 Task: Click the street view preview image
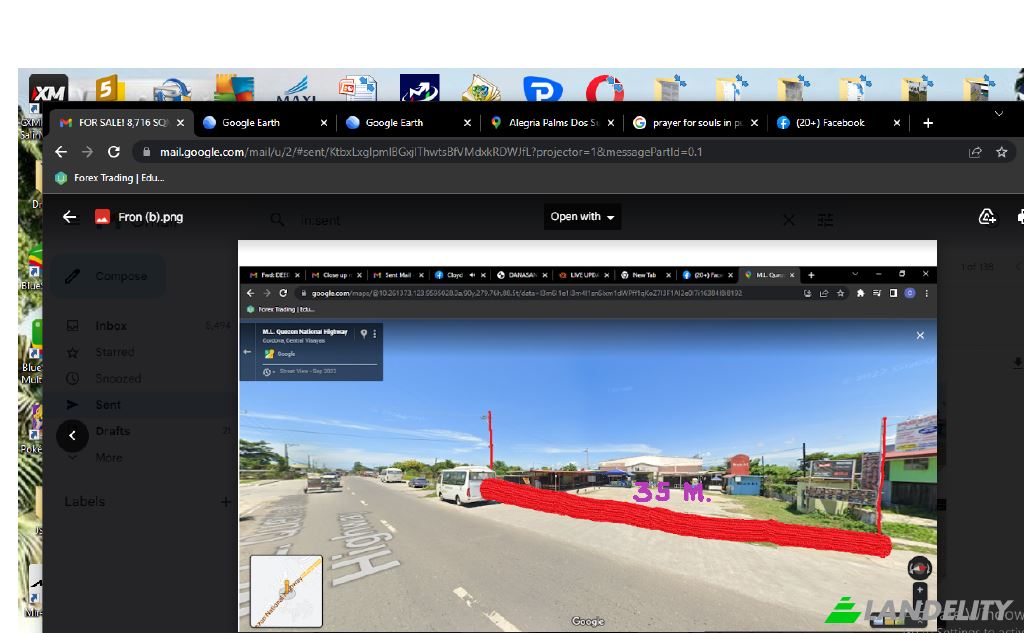(x=587, y=436)
